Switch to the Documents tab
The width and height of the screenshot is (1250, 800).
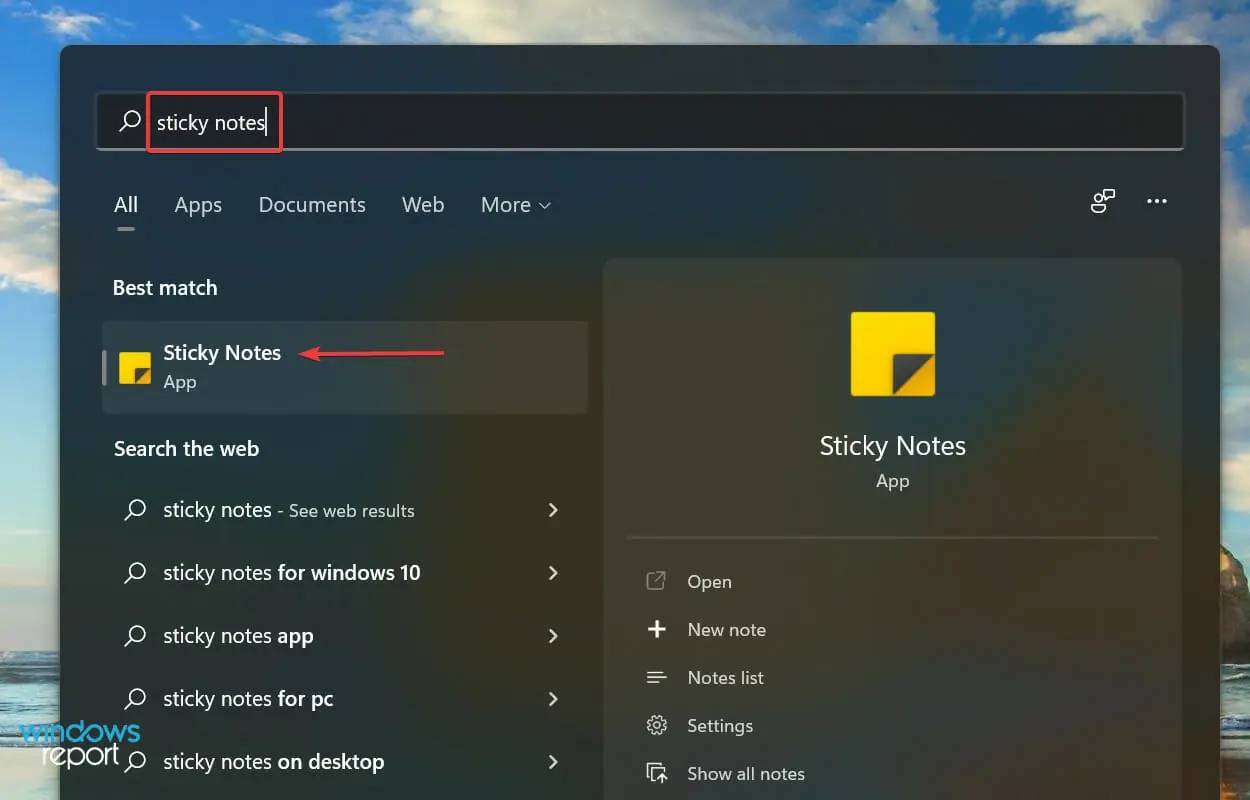click(312, 205)
